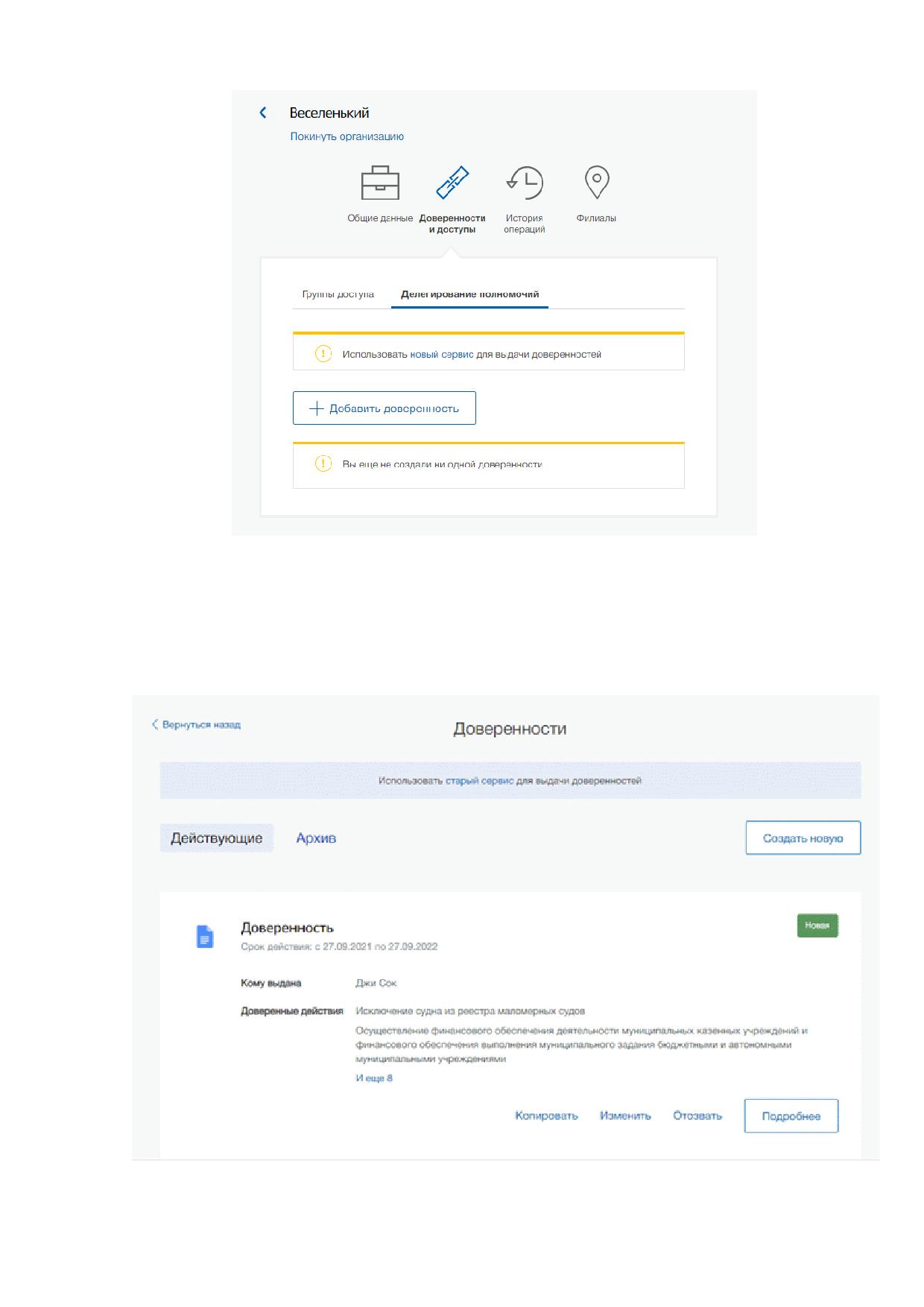The height and width of the screenshot is (1307, 924).
Task: Click Изменить on the Доверенность card
Action: [x=625, y=1116]
